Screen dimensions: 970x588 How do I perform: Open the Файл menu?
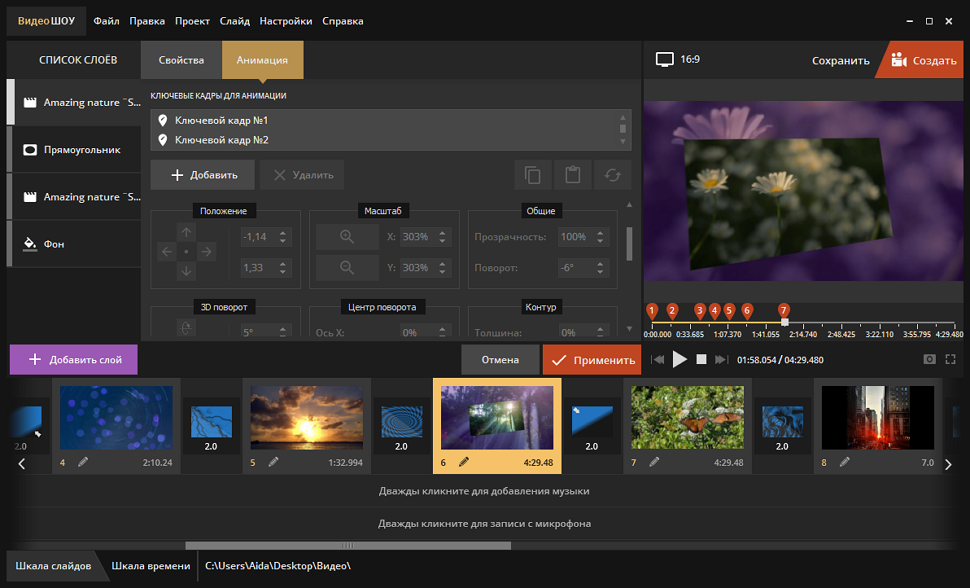pos(106,21)
